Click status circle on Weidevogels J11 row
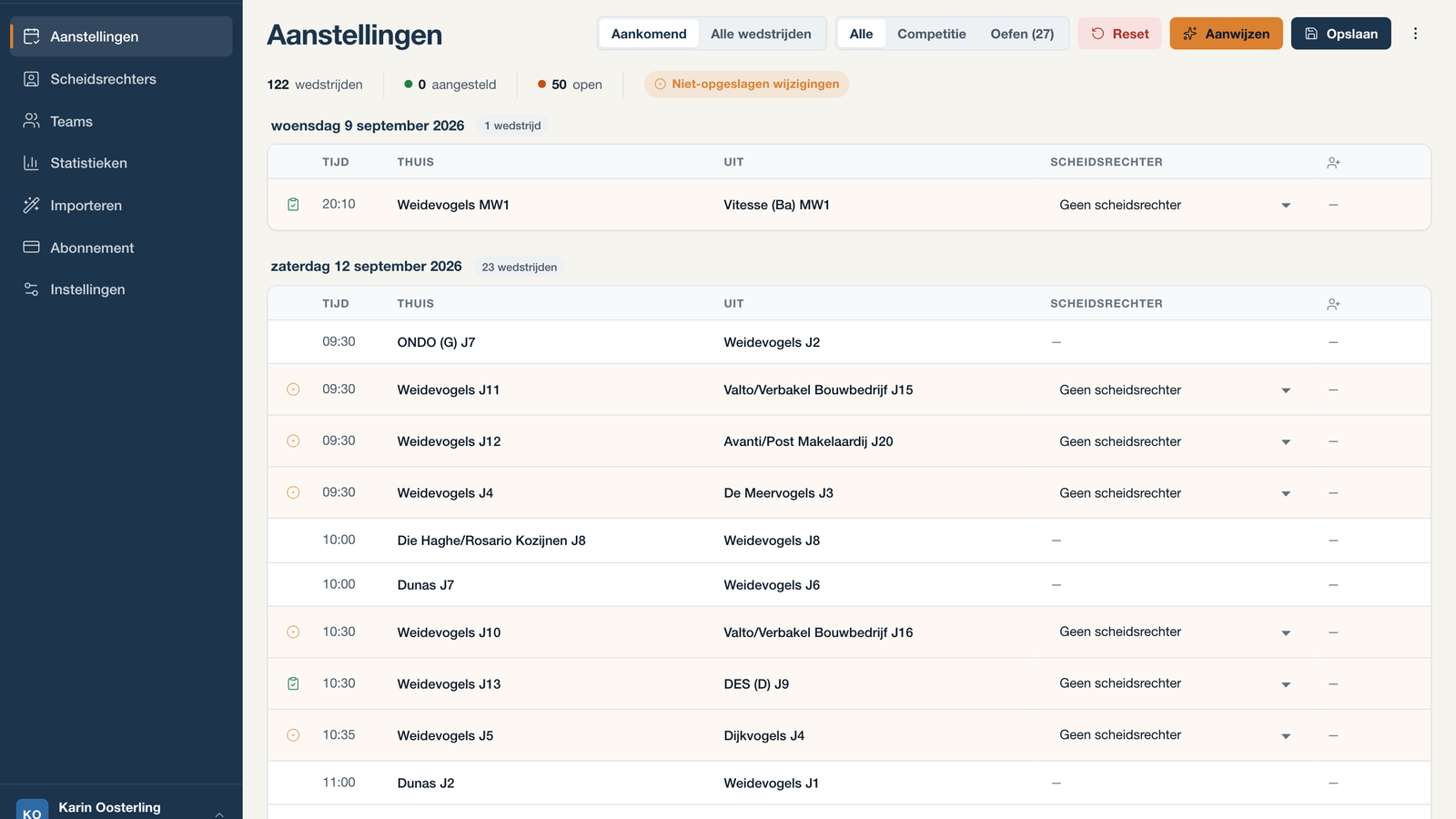 (x=293, y=389)
